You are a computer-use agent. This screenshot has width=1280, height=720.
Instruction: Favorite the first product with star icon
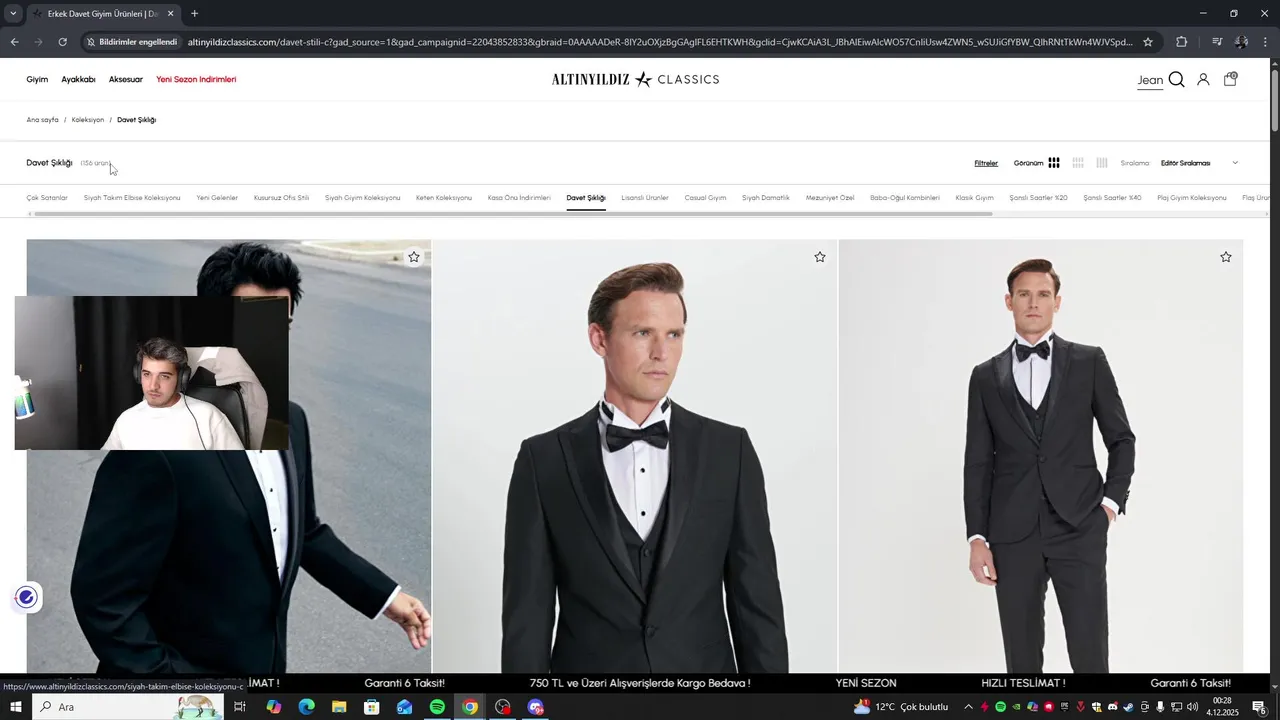[x=414, y=257]
